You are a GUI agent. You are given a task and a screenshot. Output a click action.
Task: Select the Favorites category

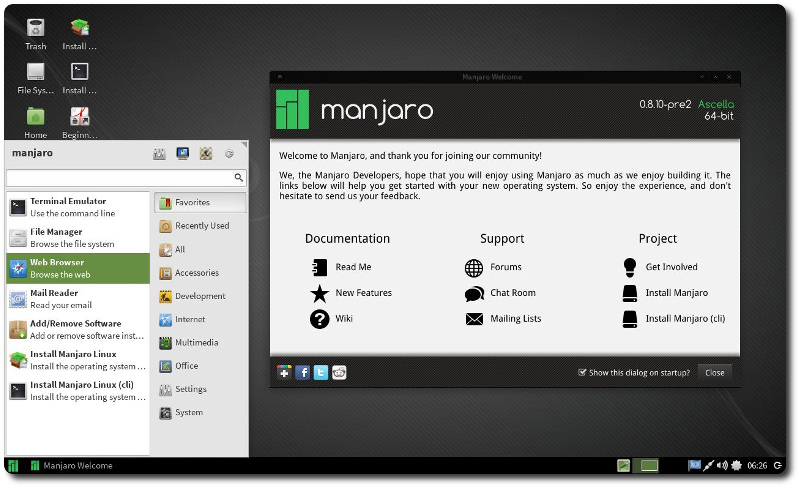coord(200,203)
